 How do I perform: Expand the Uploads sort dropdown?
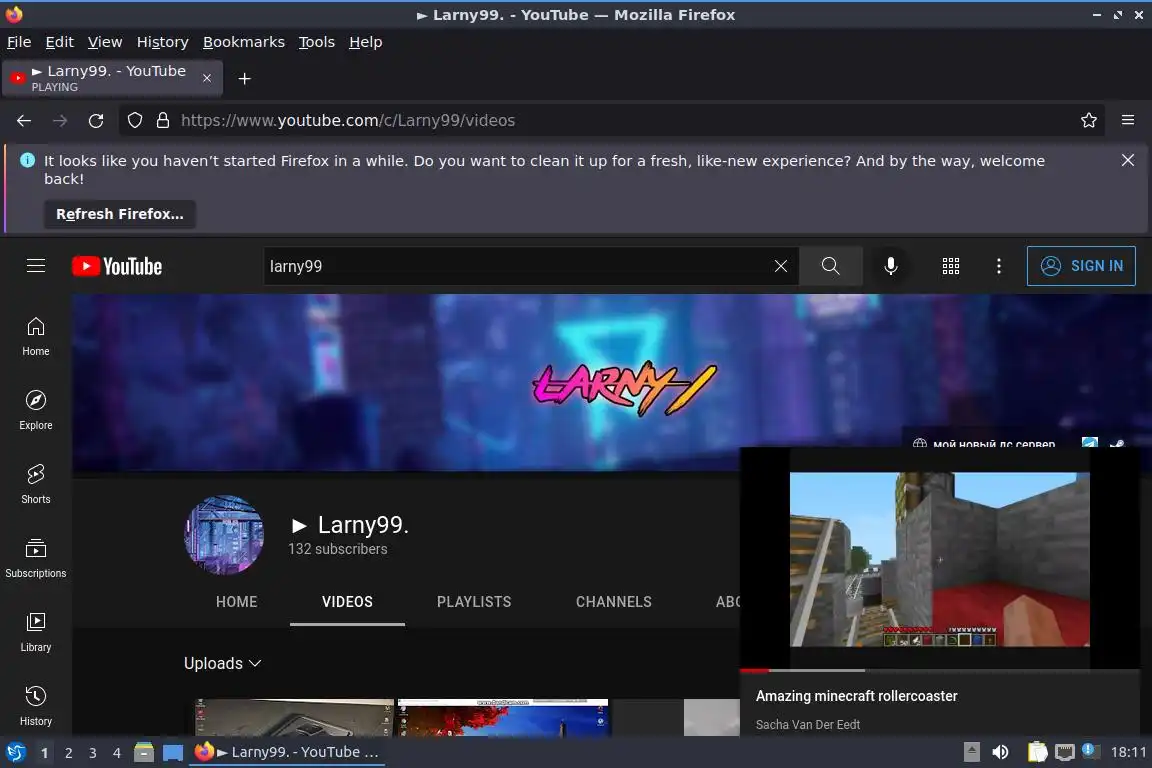(x=223, y=663)
